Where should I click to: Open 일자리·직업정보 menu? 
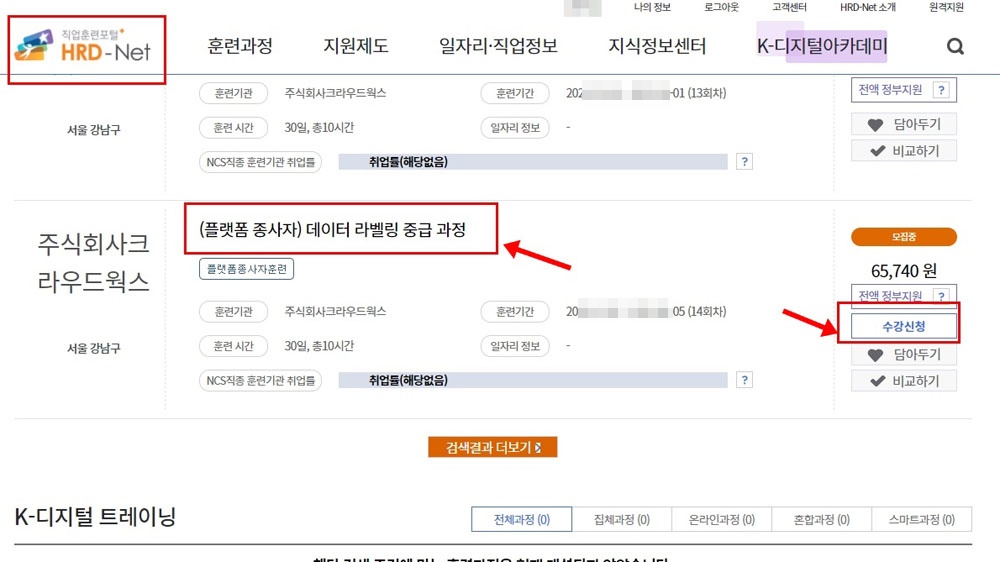click(498, 46)
